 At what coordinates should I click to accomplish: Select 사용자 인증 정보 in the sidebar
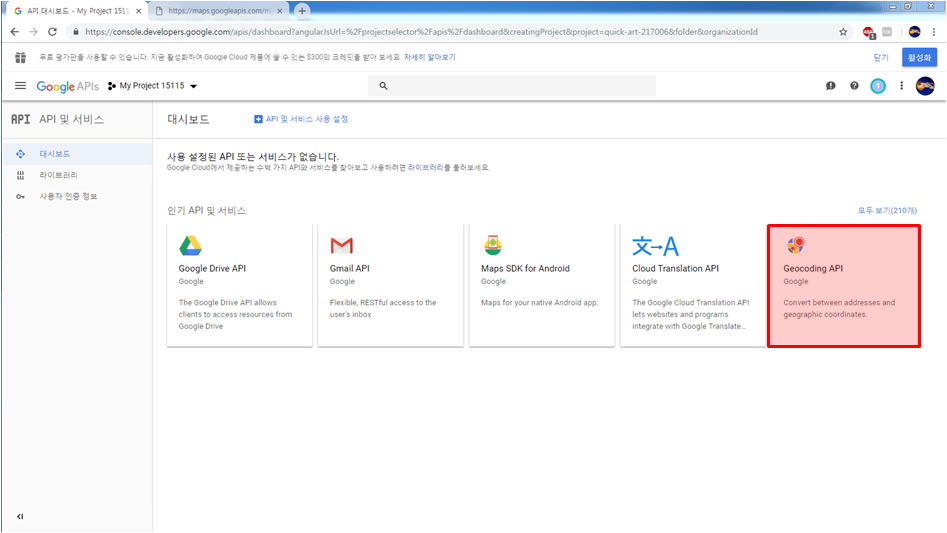click(76, 196)
